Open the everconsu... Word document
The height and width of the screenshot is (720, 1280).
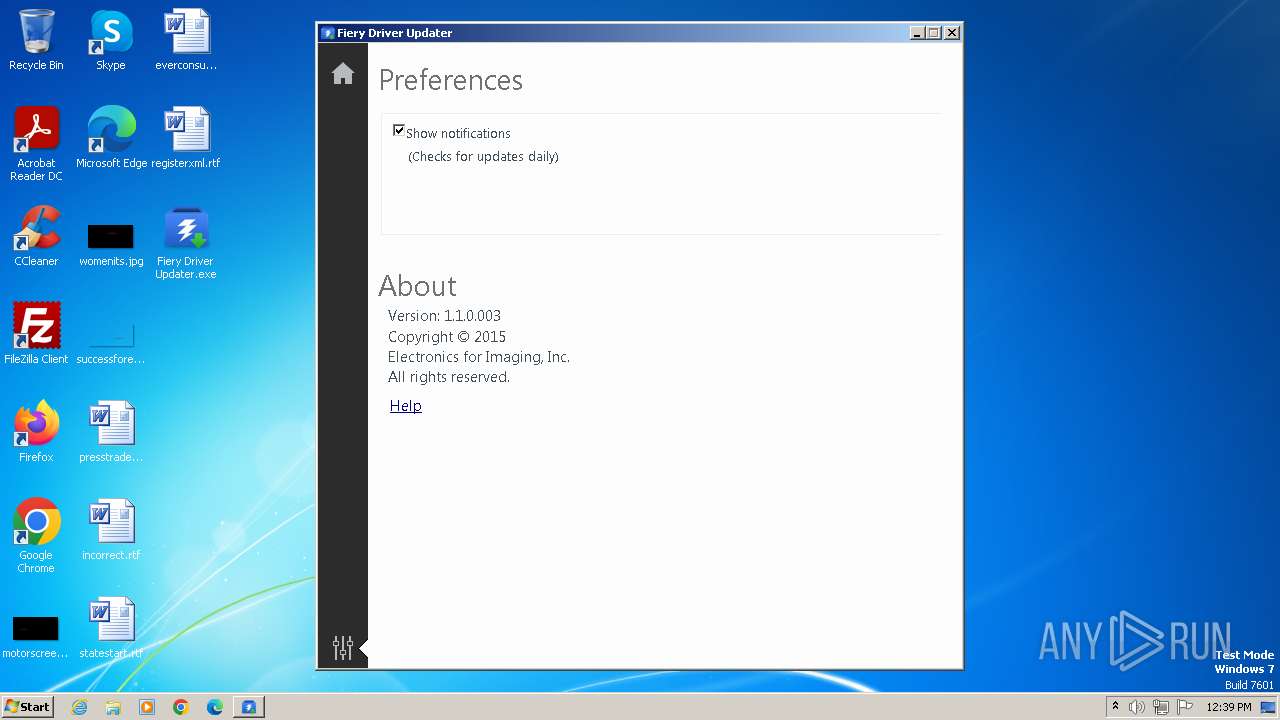point(186,40)
